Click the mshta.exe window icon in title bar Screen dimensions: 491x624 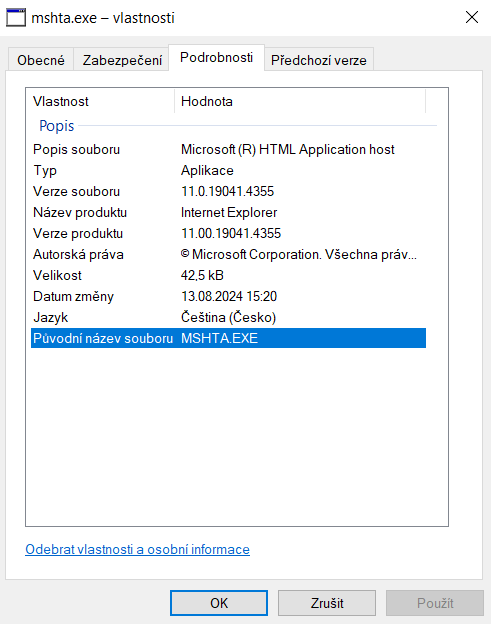point(16,18)
